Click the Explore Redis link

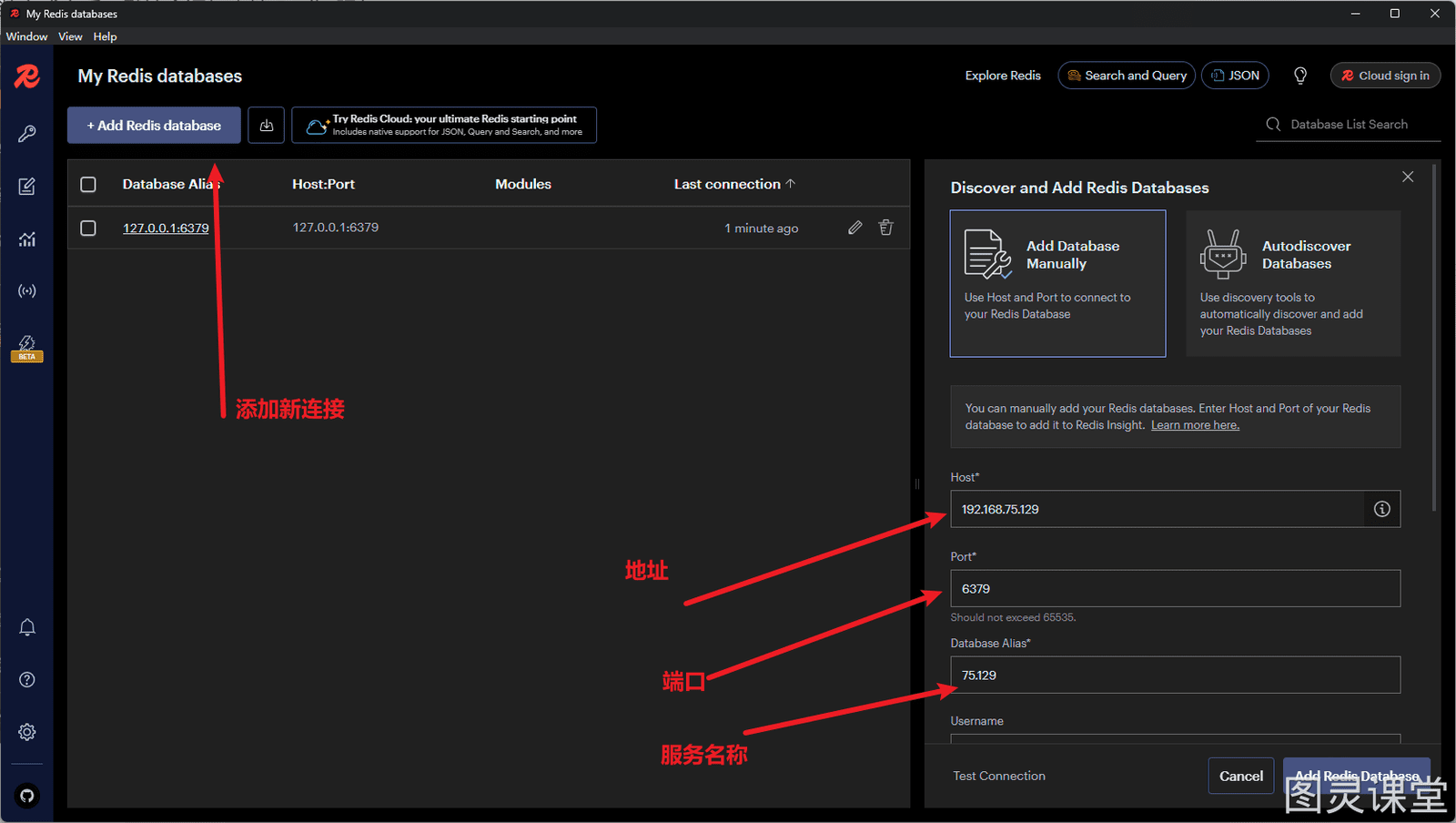pyautogui.click(x=1003, y=76)
